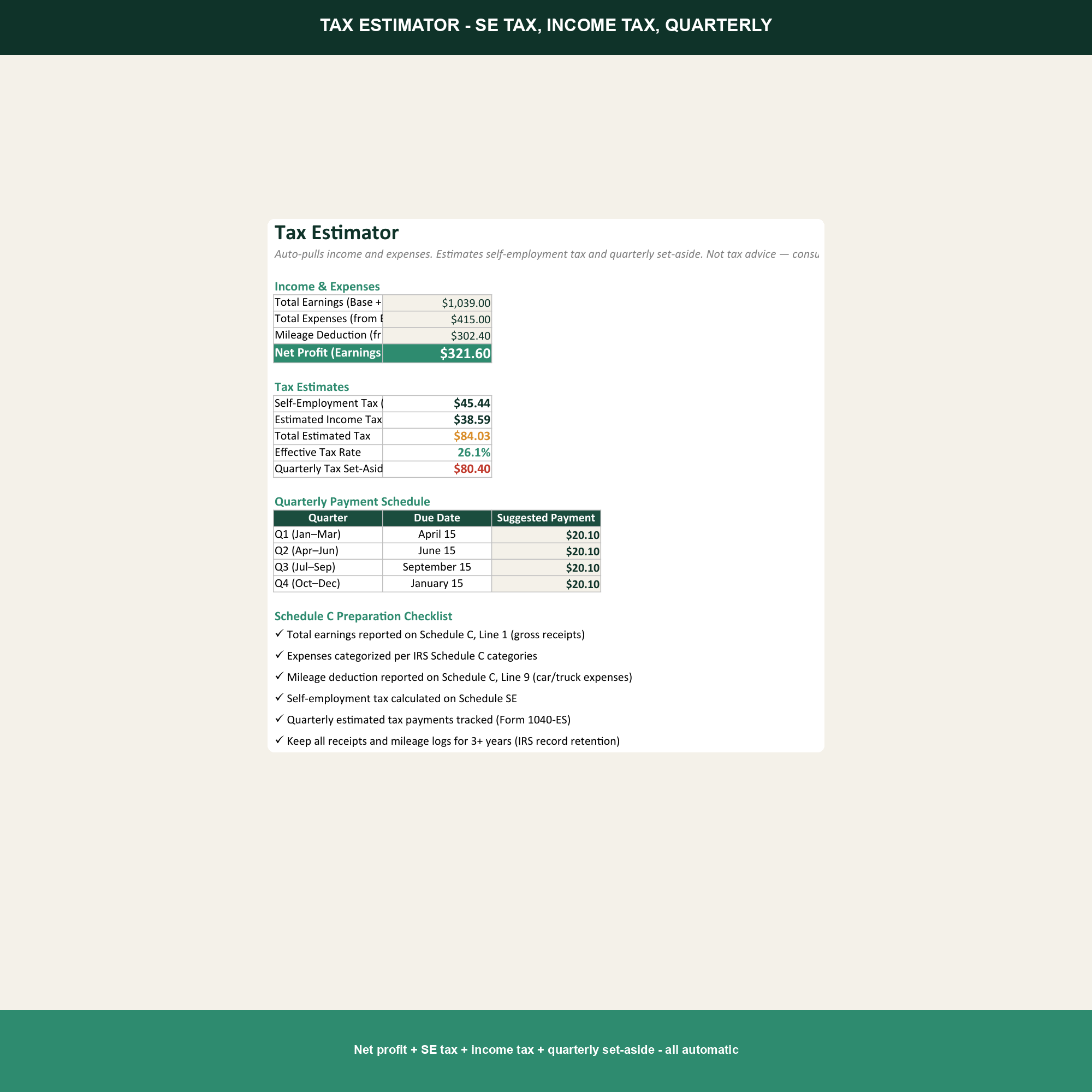Select the Q3 (Jul–Sep) row cell
1092x1092 pixels.
point(328,567)
